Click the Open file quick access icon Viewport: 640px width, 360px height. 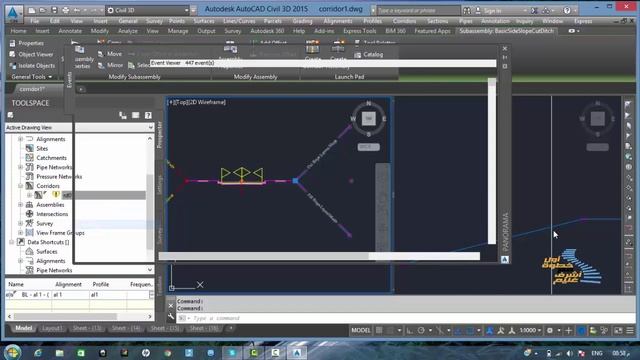42,10
